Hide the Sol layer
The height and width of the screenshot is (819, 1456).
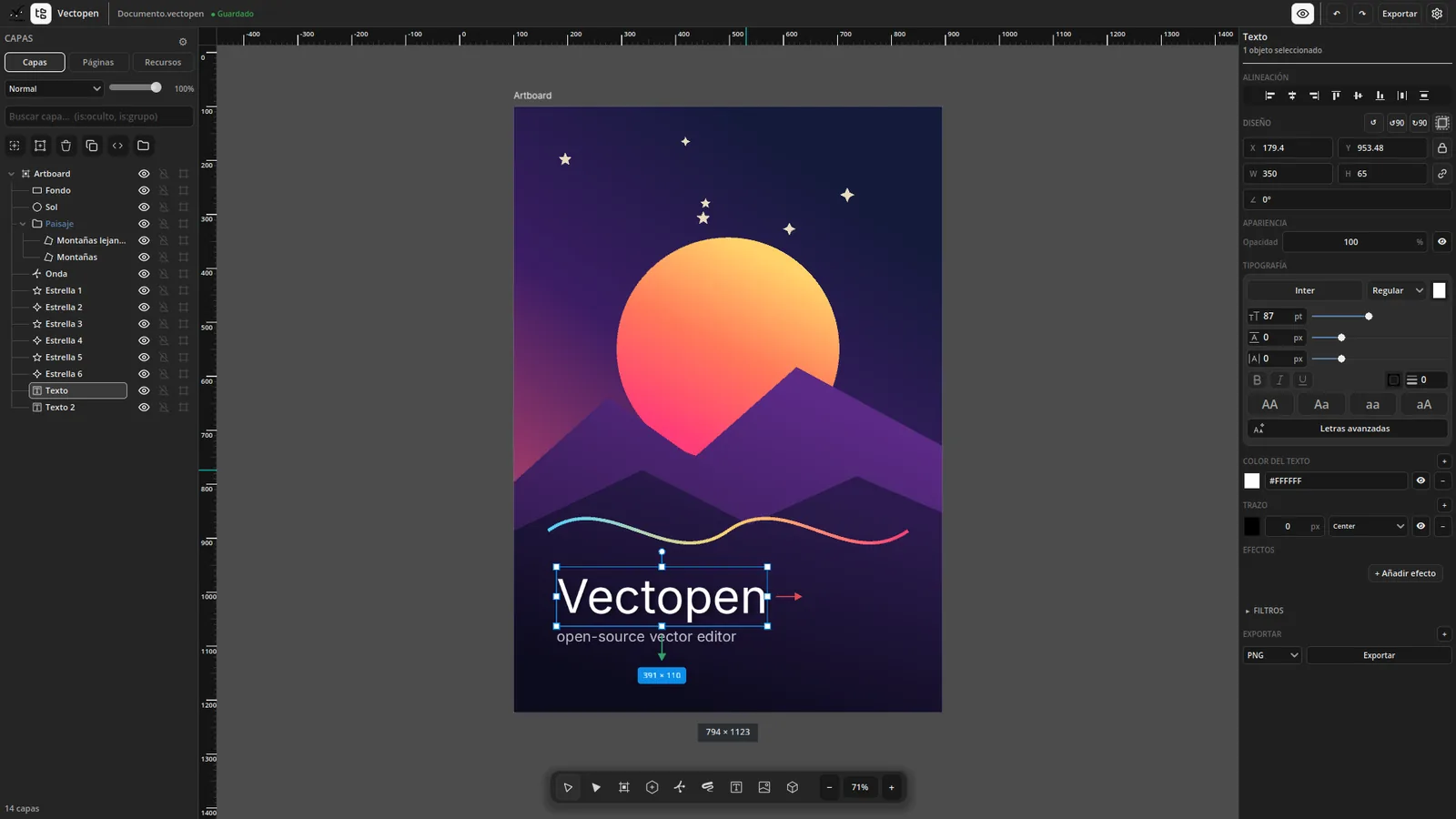pos(144,207)
